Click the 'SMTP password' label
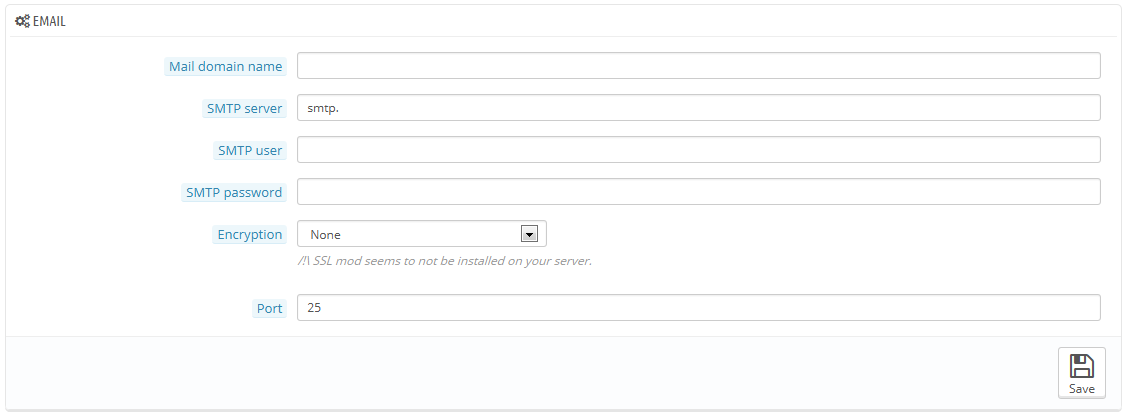 [x=234, y=193]
